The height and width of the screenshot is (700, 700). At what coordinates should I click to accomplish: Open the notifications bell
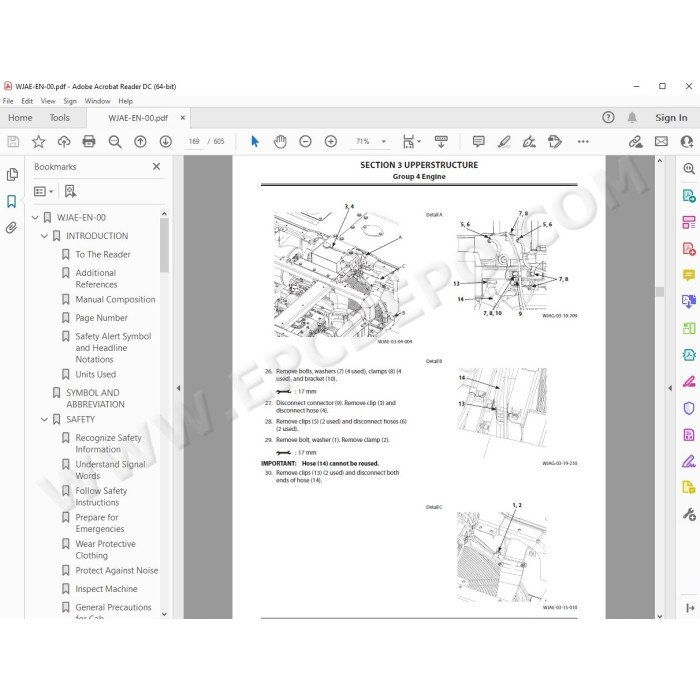tap(632, 117)
